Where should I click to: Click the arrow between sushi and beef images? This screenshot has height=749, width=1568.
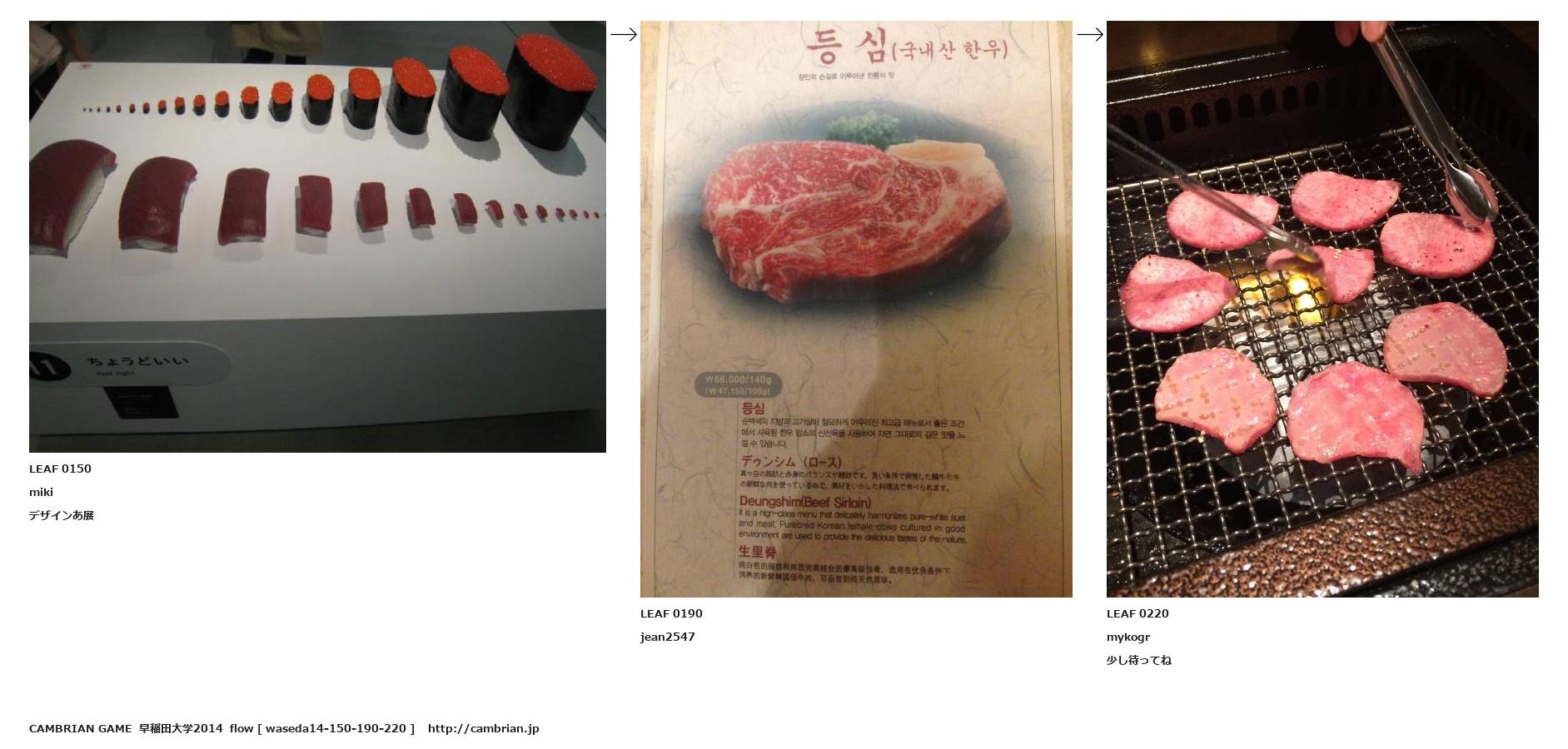[x=623, y=34]
